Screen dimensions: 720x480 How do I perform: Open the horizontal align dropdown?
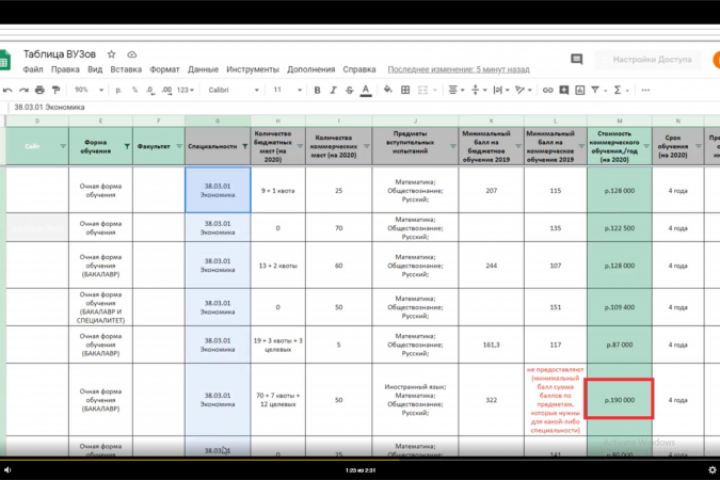[x=456, y=90]
